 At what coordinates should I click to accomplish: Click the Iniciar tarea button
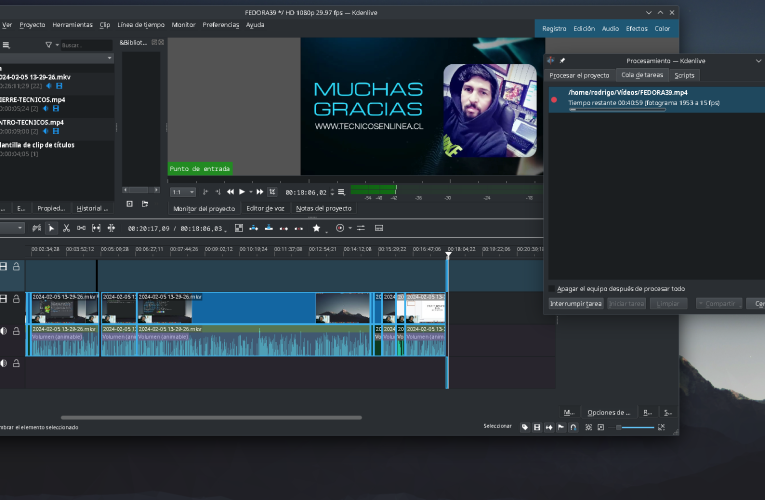click(x=626, y=303)
